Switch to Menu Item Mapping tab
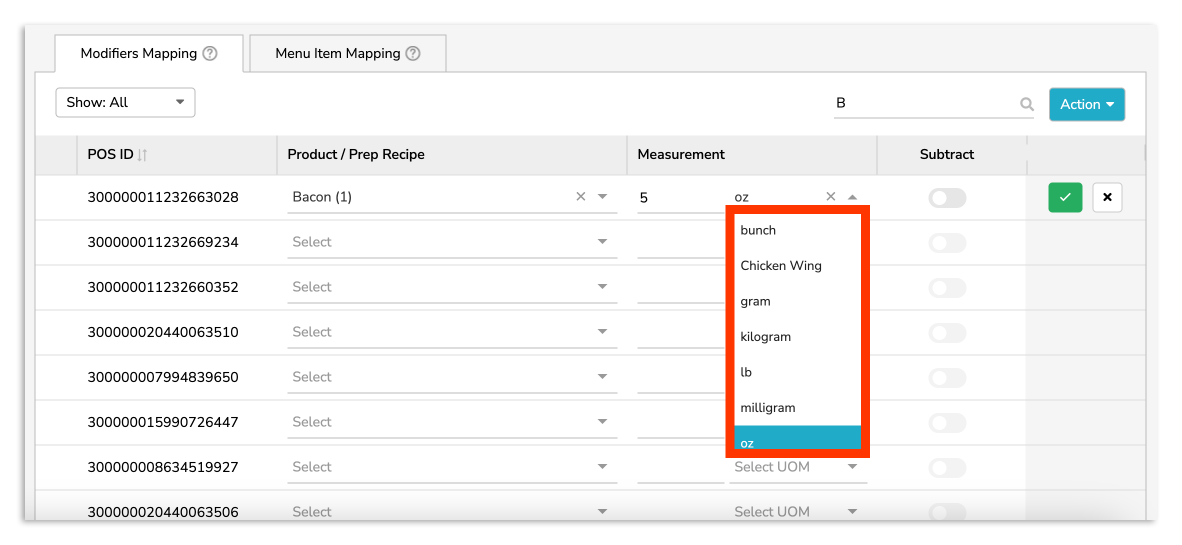Screen dimensions: 1182x545 347,54
